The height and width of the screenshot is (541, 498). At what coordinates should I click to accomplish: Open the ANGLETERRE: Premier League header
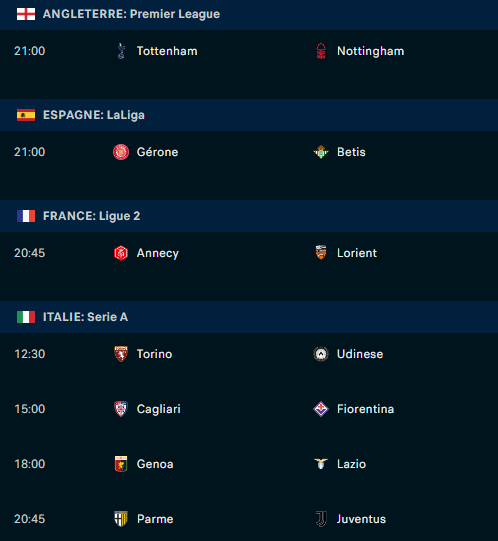pyautogui.click(x=249, y=14)
